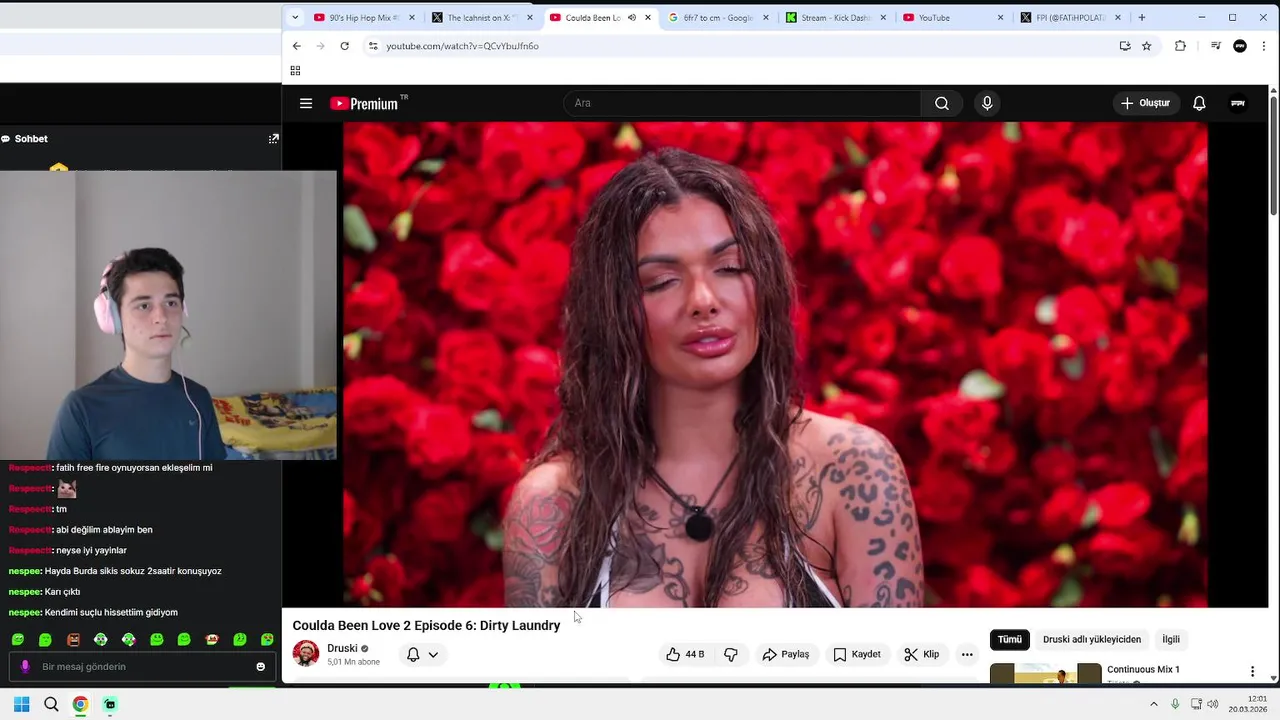Click the Oluştur create button

(x=1146, y=103)
